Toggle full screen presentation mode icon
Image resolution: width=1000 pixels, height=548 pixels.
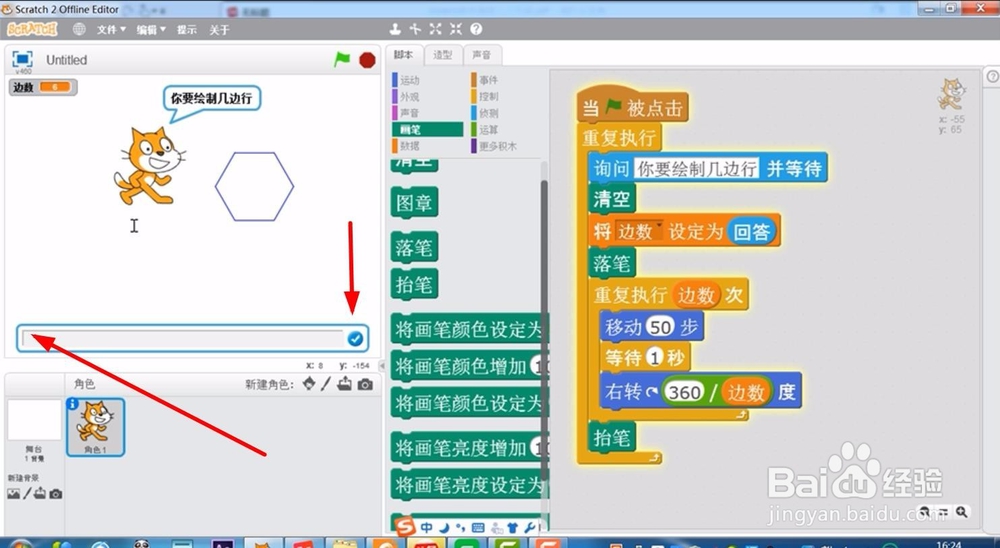(x=22, y=59)
